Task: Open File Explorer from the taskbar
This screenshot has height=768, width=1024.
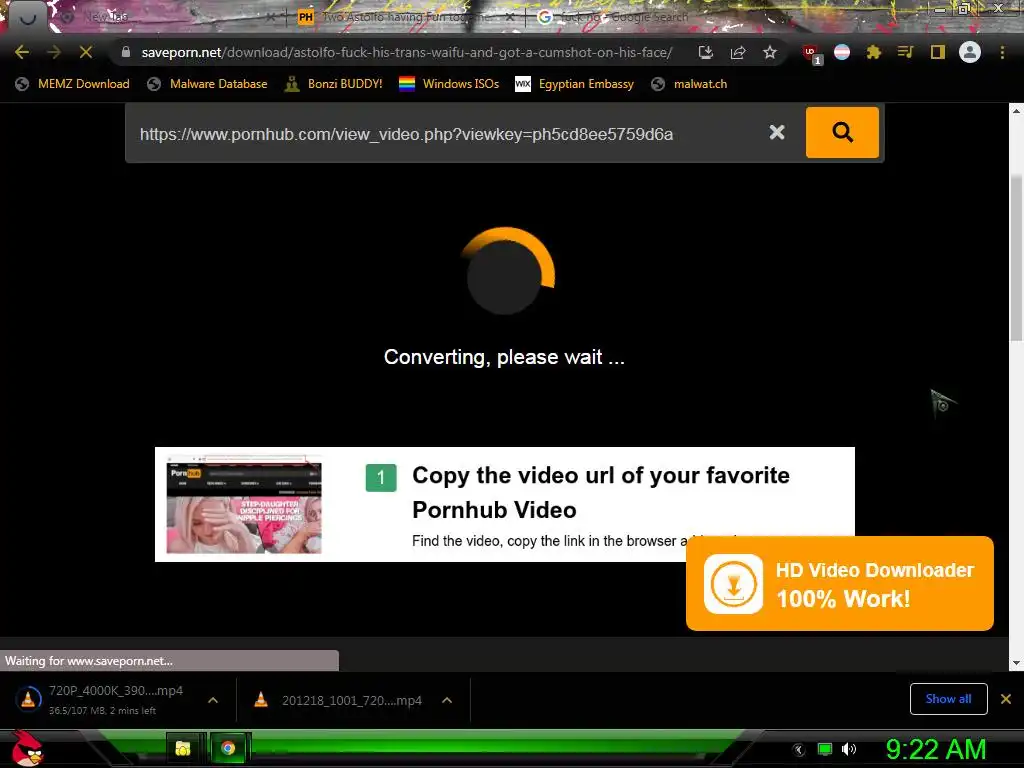Action: point(184,748)
